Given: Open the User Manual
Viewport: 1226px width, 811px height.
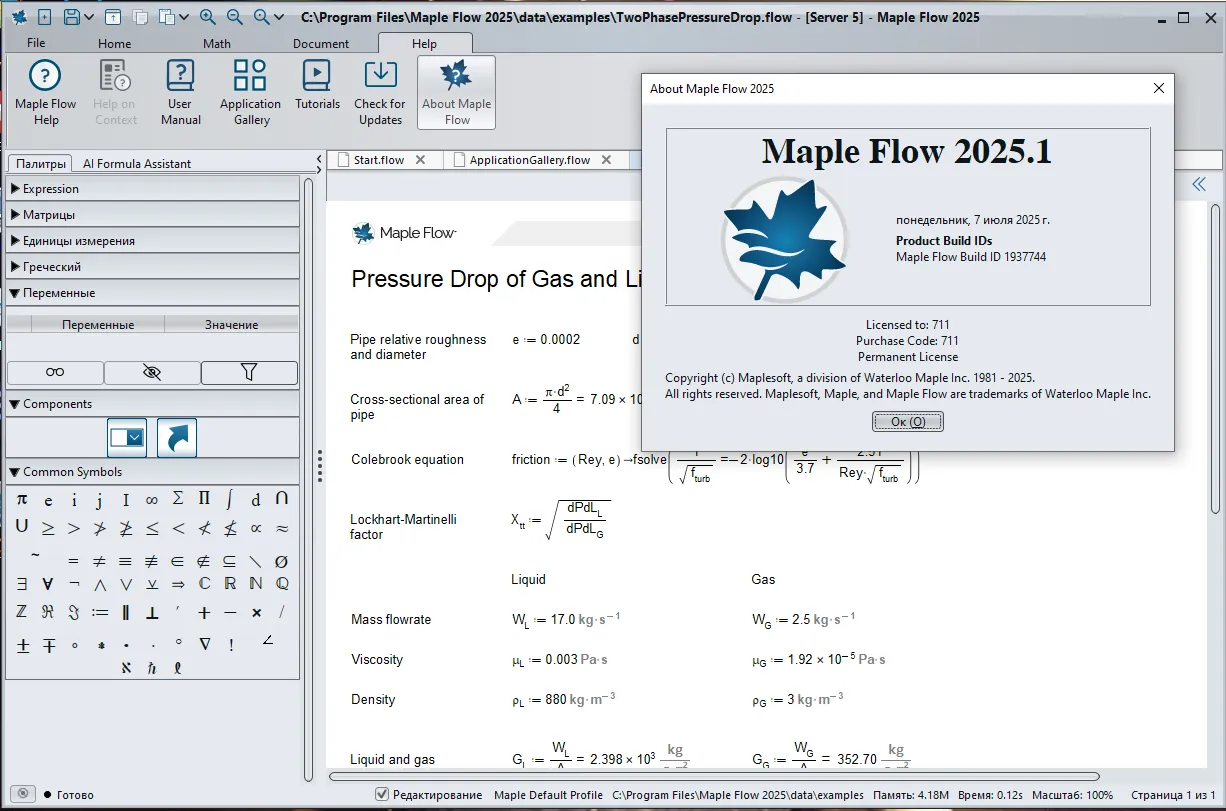Looking at the screenshot, I should coord(180,92).
